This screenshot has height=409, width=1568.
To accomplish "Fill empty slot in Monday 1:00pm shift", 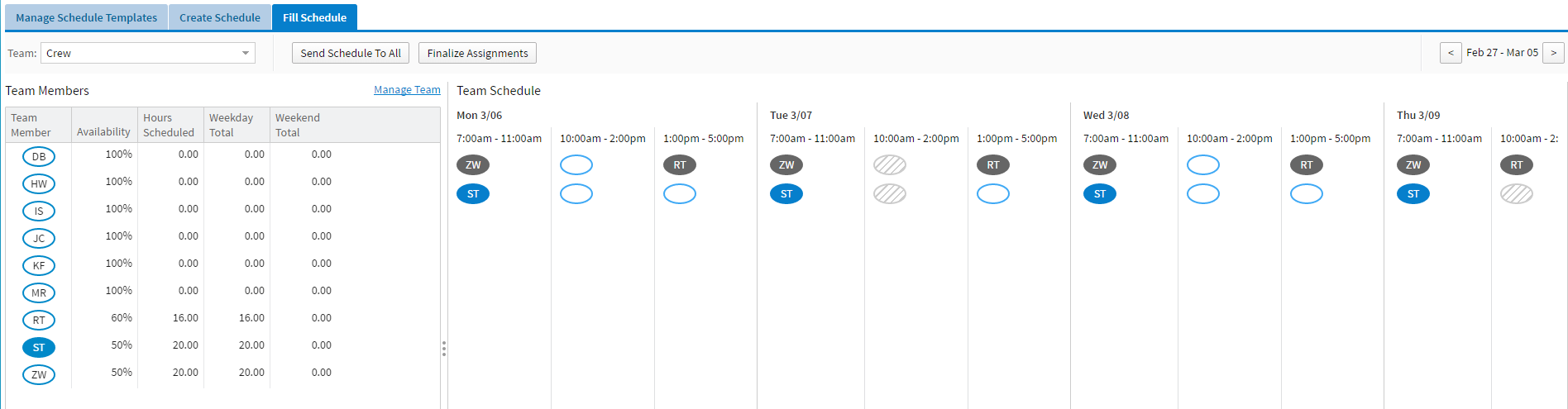I will point(680,193).
